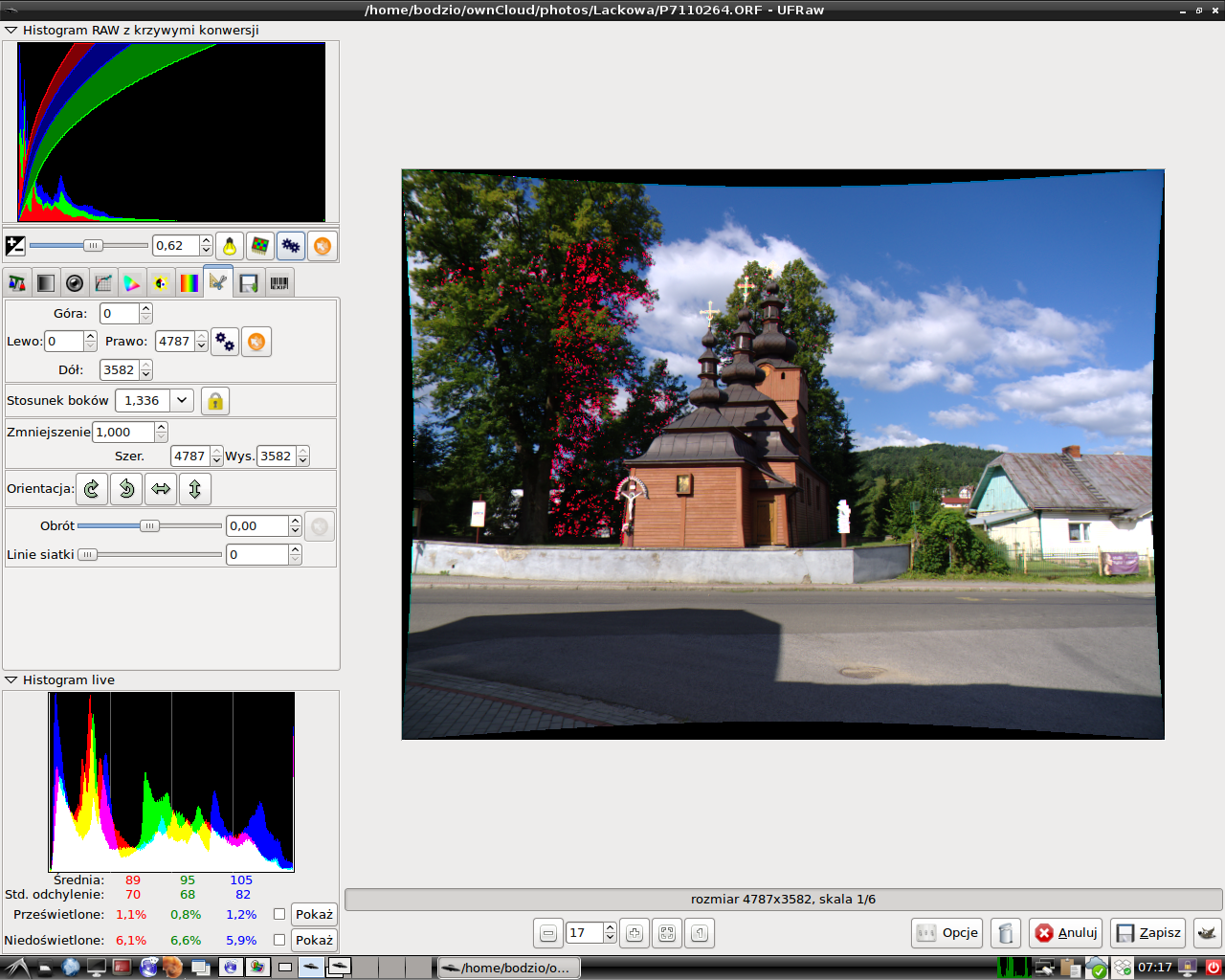This screenshot has height=980, width=1225.
Task: Click the Zapisz button
Action: click(1148, 933)
